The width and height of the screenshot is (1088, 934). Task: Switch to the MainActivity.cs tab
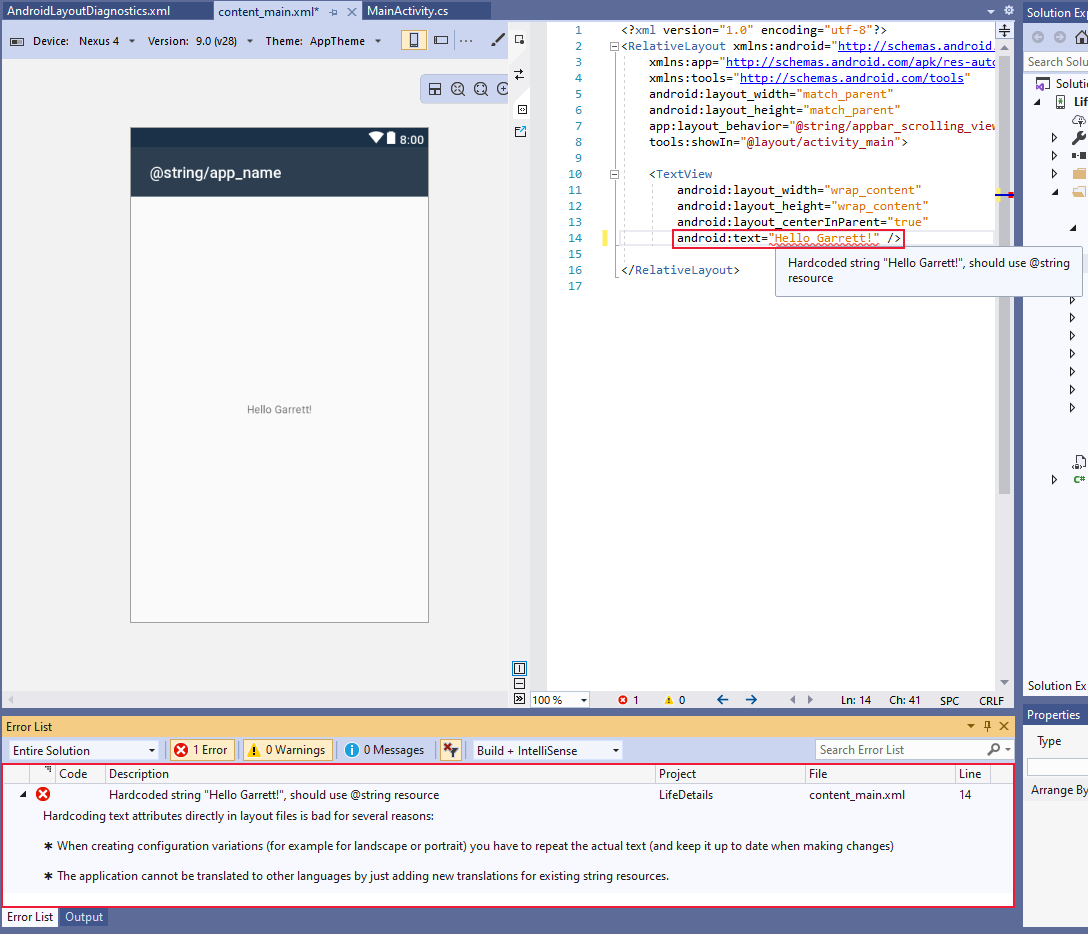pyautogui.click(x=407, y=12)
